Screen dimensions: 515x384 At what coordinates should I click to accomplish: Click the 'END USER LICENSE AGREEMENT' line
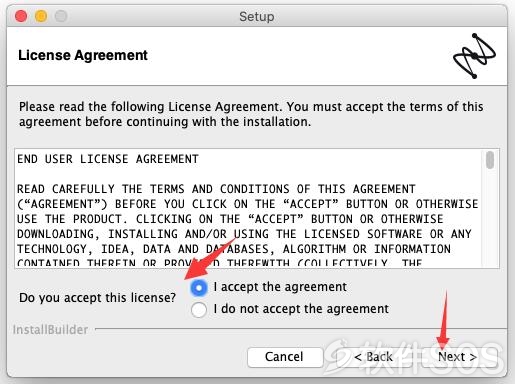[108, 159]
